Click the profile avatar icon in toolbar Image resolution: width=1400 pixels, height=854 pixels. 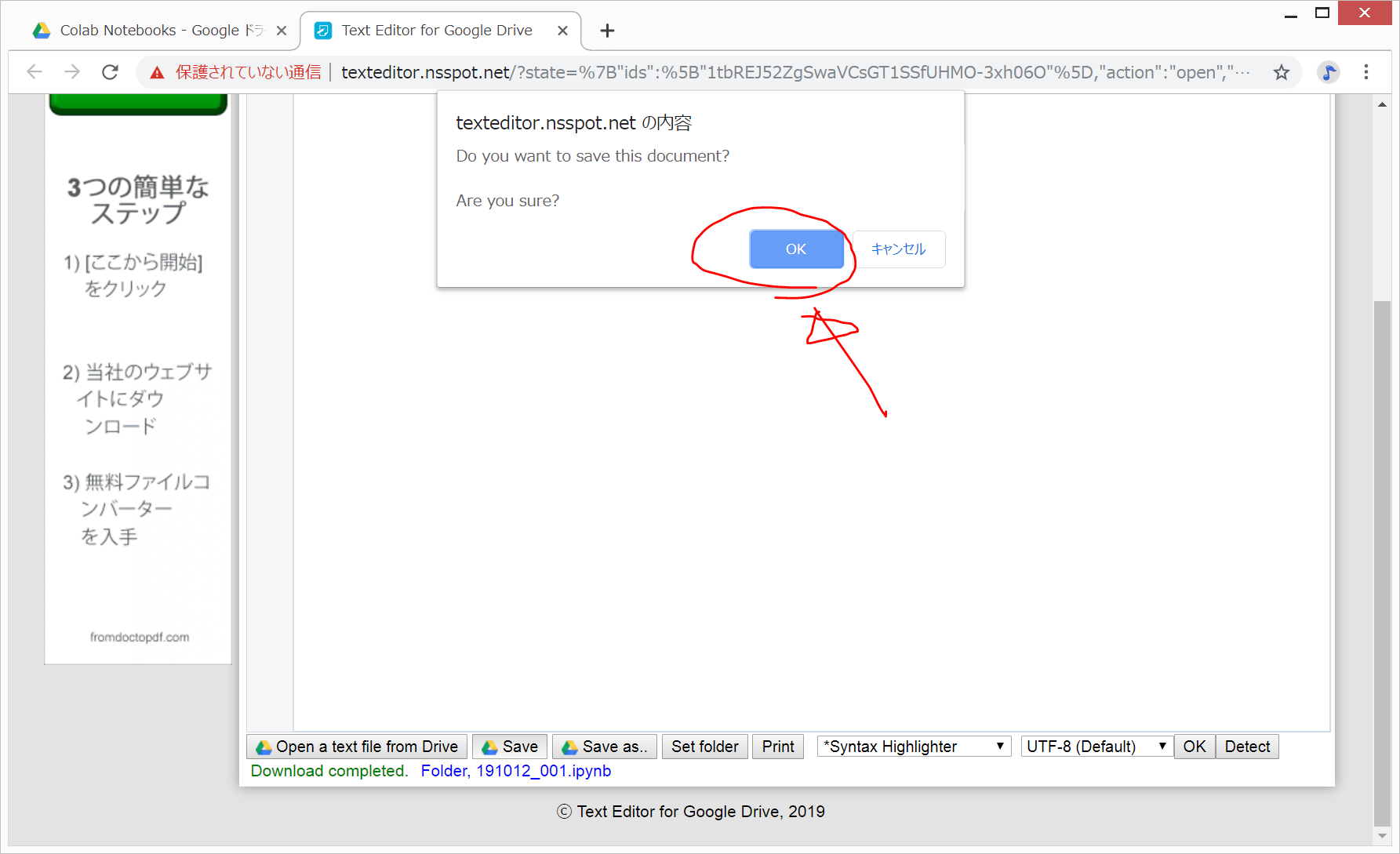(1328, 72)
